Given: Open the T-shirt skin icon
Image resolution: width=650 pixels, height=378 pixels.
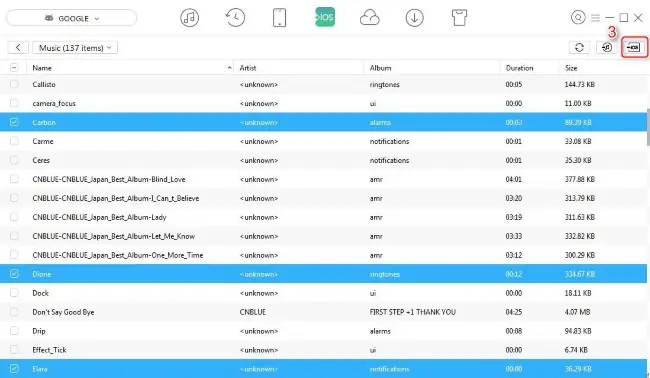Looking at the screenshot, I should [459, 18].
